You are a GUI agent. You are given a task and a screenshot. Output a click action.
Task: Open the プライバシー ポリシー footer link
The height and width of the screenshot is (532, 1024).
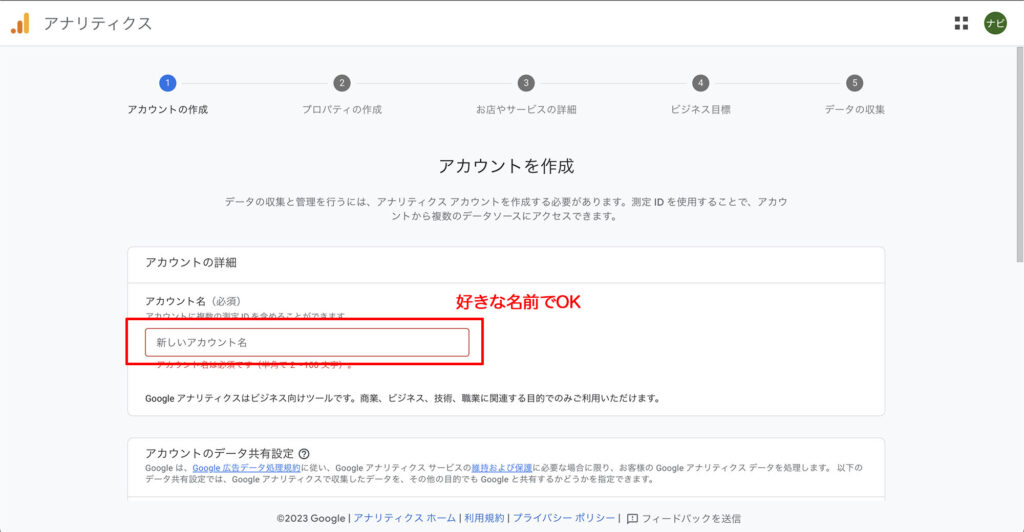[564, 518]
